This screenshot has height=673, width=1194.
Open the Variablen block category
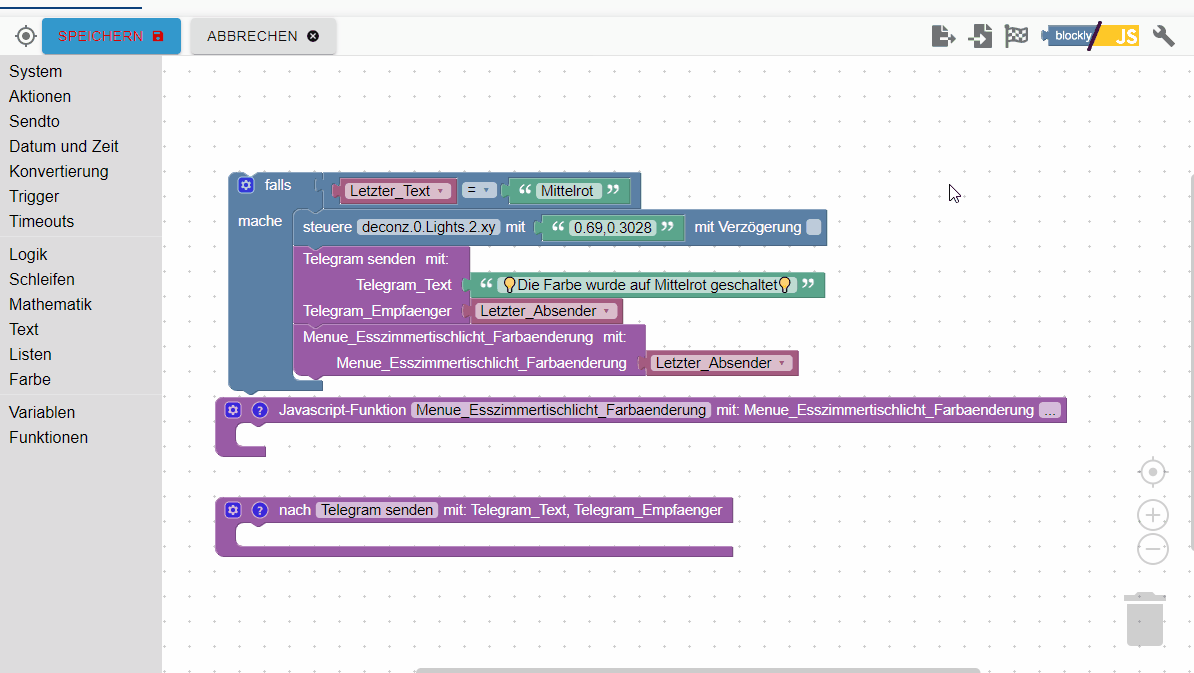pyautogui.click(x=42, y=413)
